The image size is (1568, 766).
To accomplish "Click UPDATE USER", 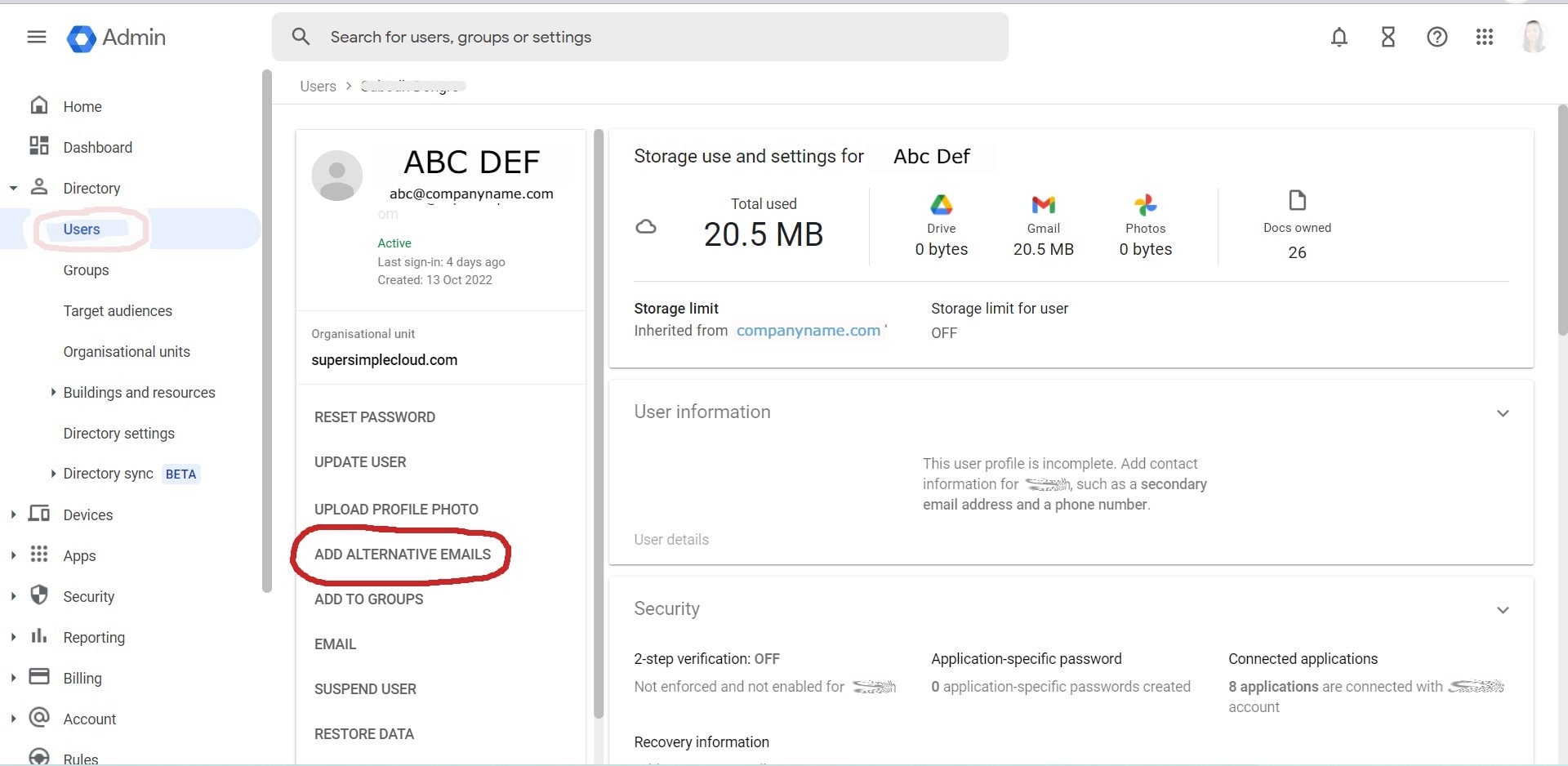I will point(360,461).
